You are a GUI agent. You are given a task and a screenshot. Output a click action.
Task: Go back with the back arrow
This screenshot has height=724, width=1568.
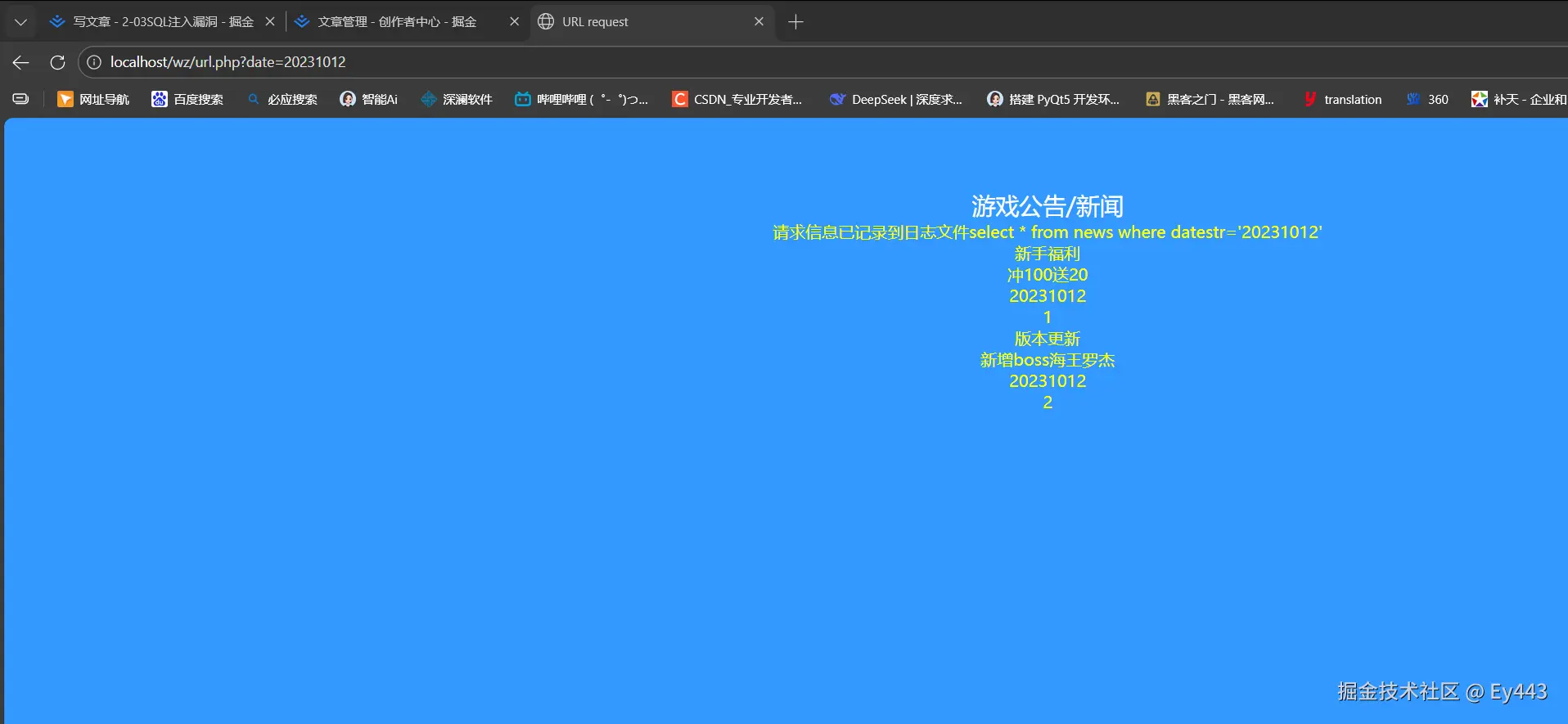(x=21, y=62)
